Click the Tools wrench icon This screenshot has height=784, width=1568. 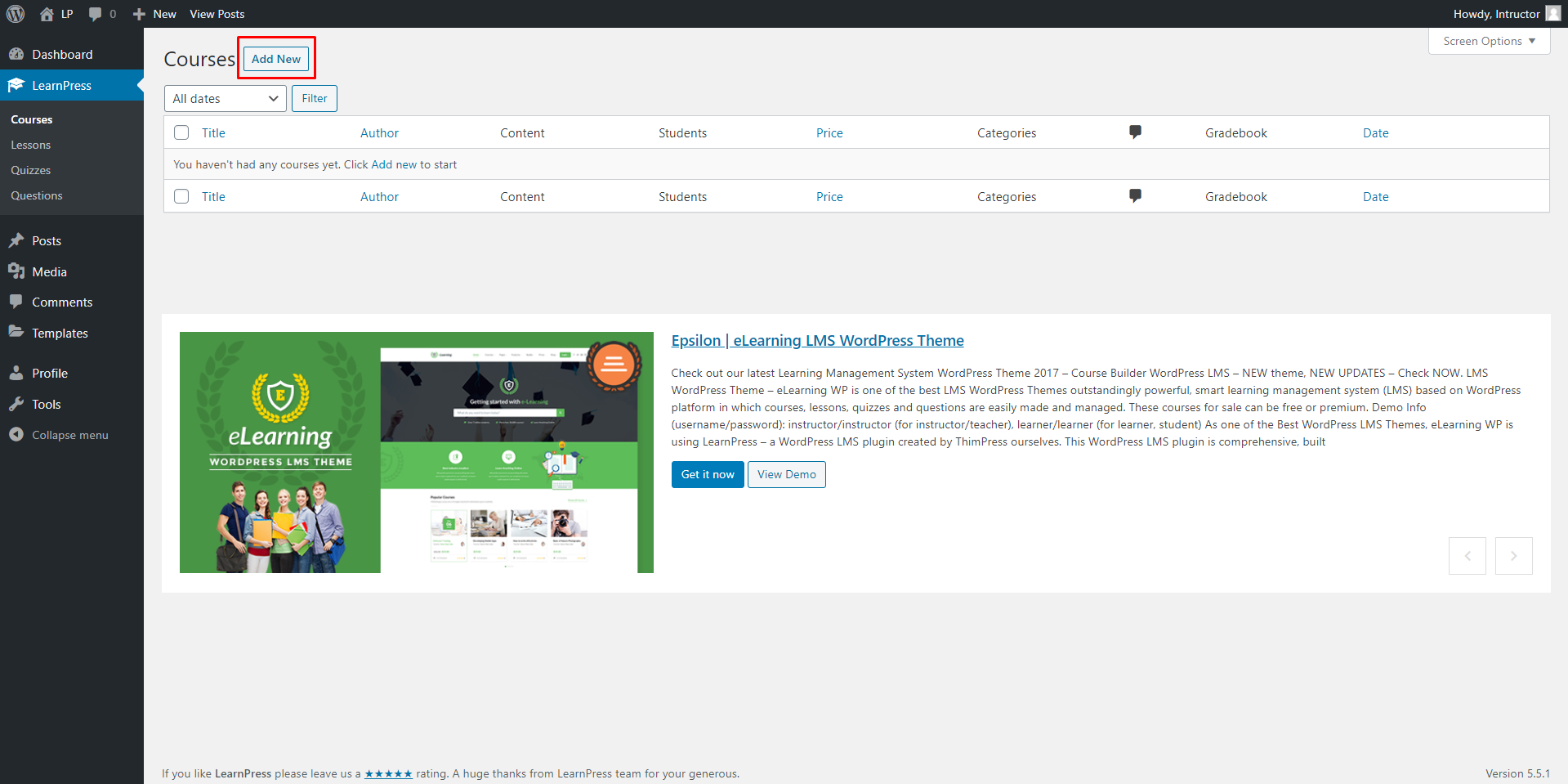pyautogui.click(x=16, y=404)
